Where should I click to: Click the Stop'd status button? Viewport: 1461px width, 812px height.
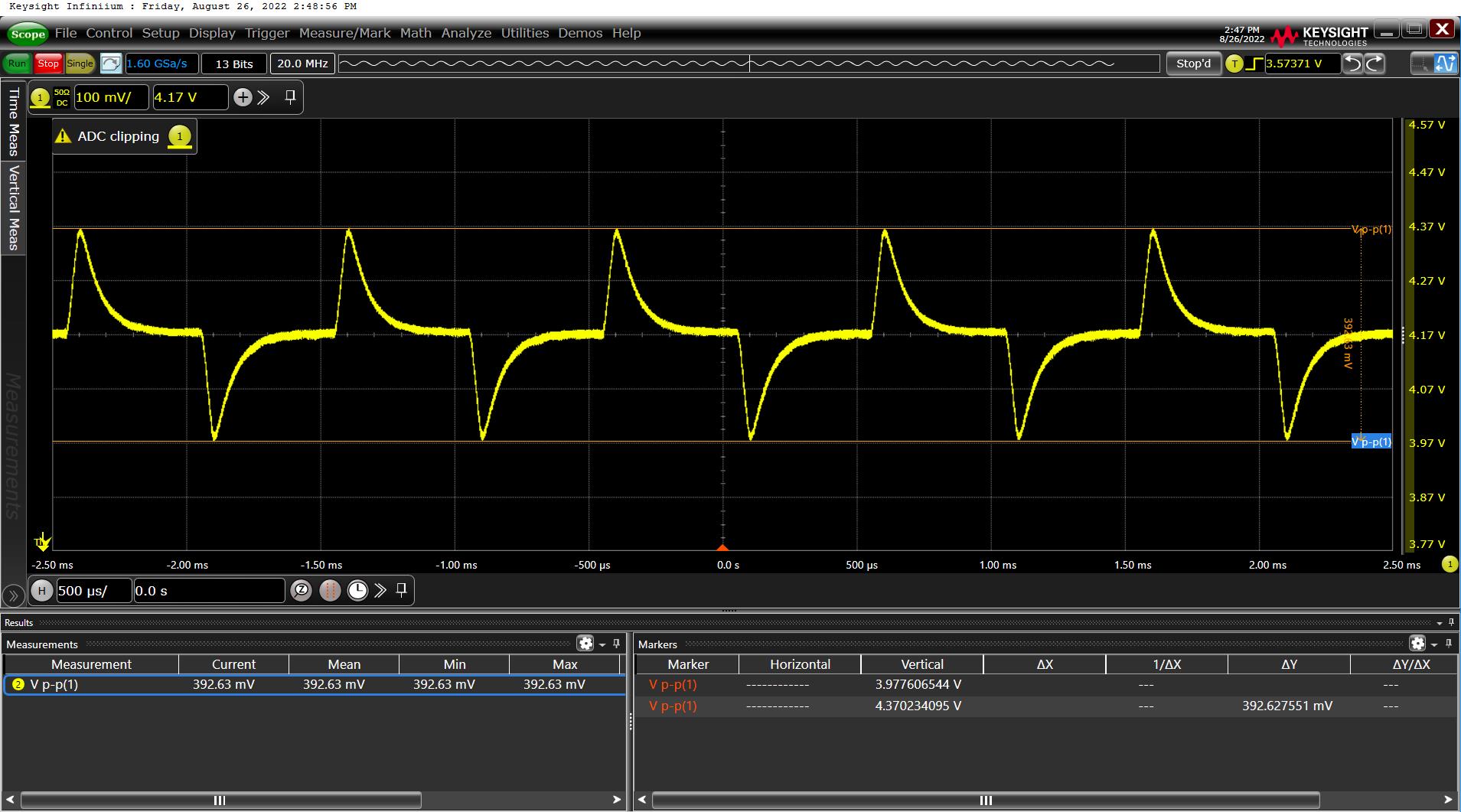coord(1193,64)
